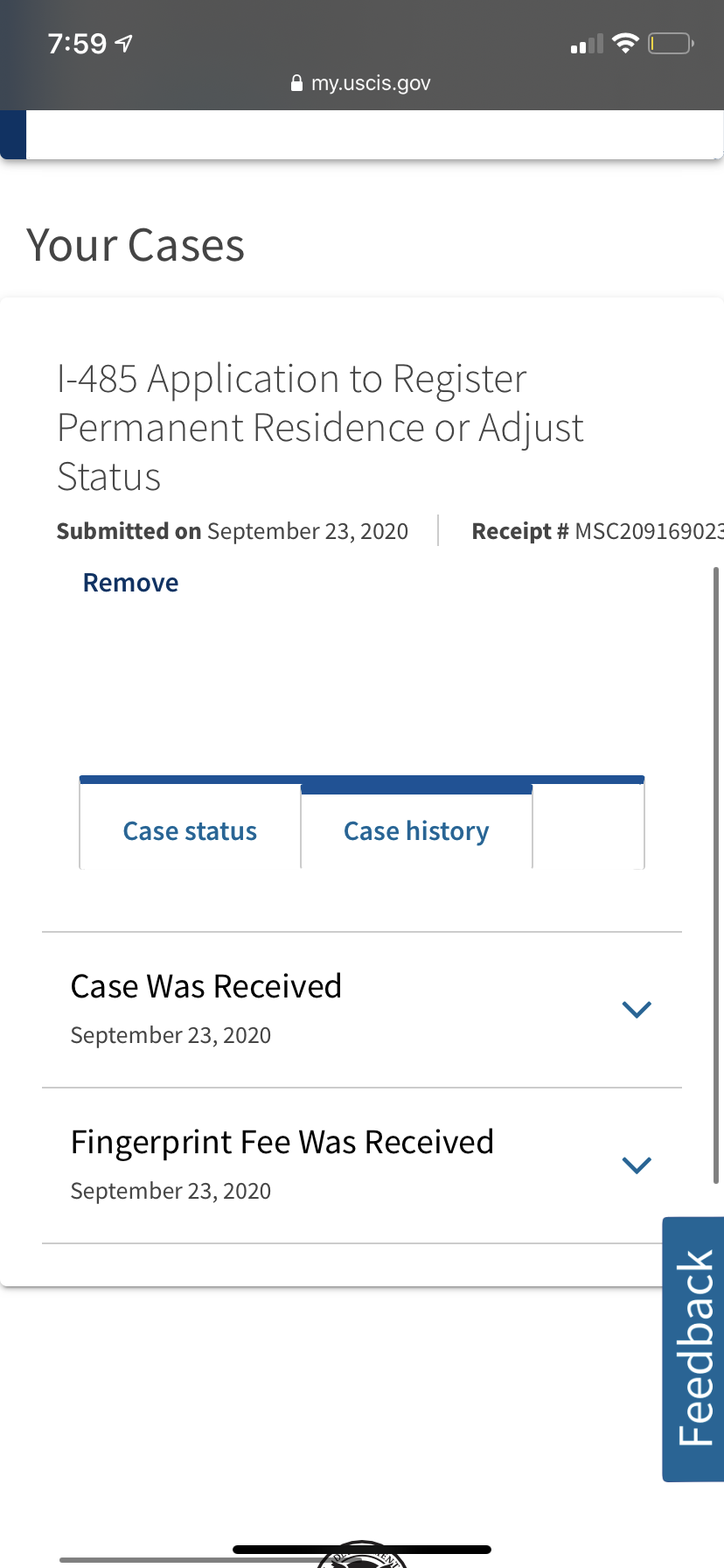Tap the location arrow icon beside the time
This screenshot has width=724, height=1568.
124,43
